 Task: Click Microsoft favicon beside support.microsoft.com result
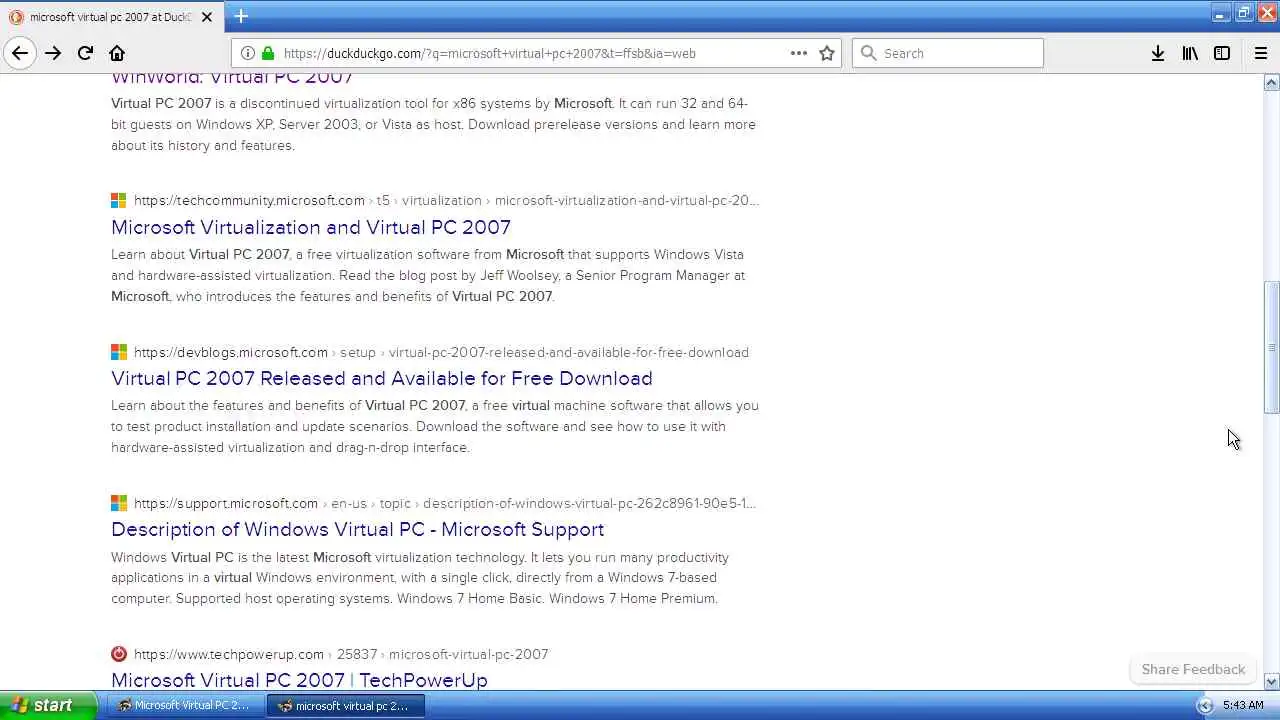(x=119, y=503)
